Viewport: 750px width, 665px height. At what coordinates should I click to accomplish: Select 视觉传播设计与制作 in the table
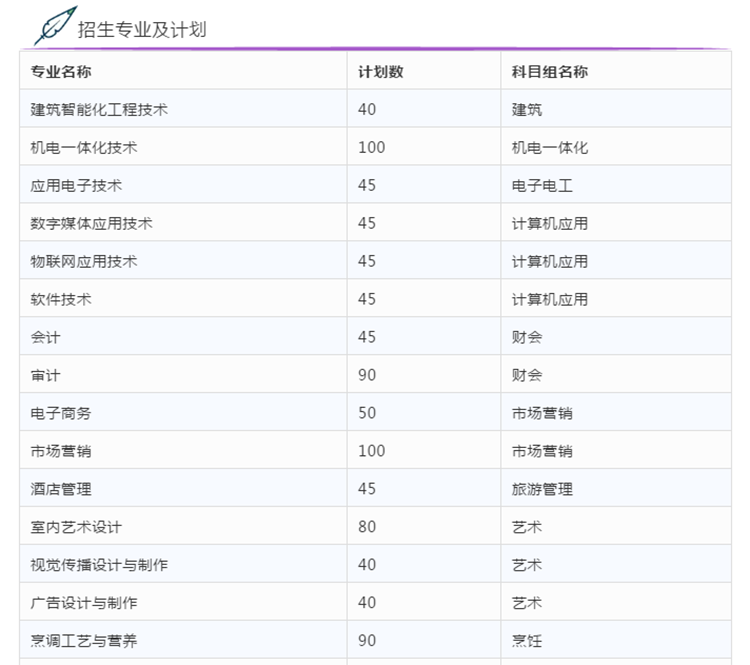[x=99, y=565]
